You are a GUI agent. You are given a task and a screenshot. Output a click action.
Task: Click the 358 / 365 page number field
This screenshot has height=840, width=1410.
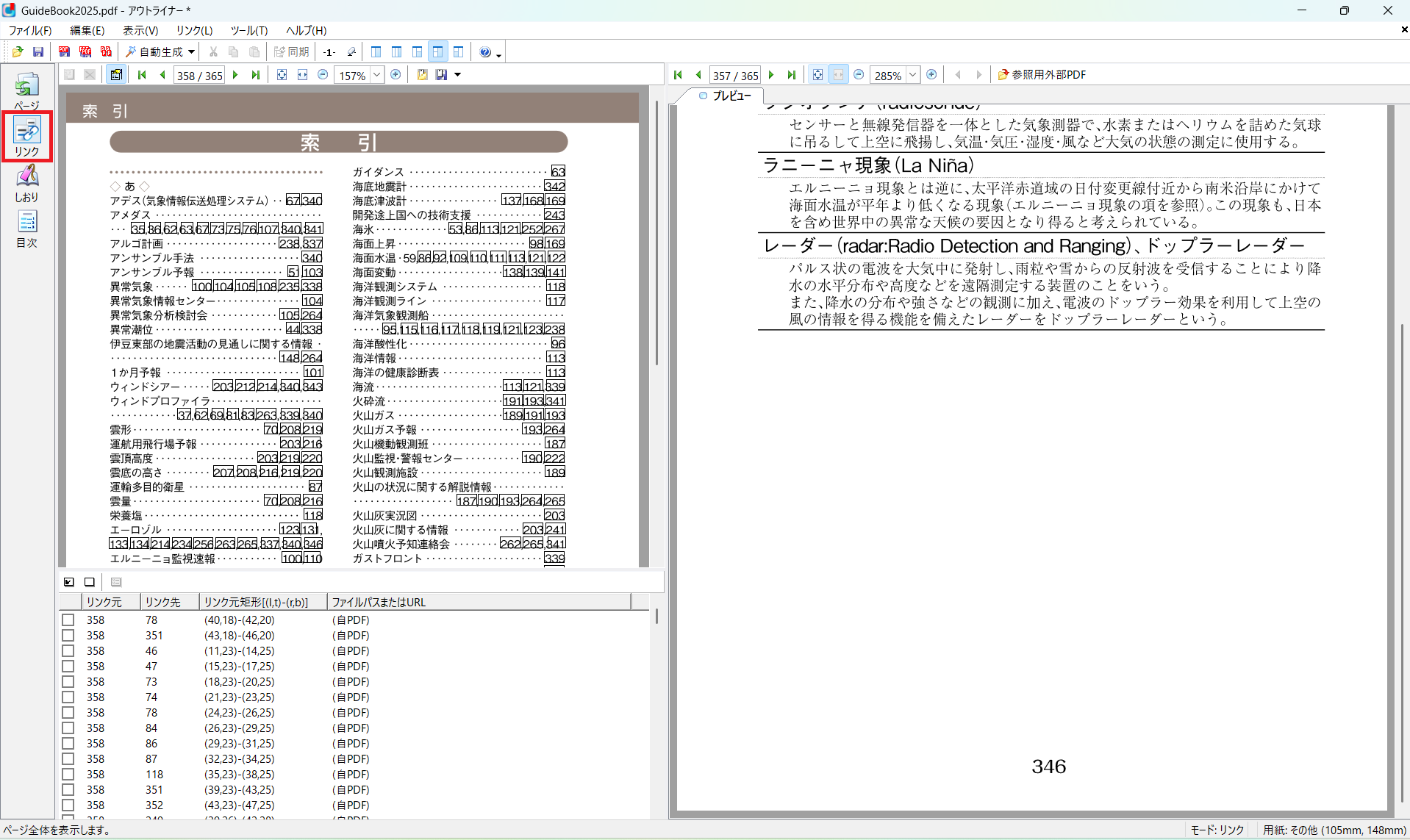point(199,76)
